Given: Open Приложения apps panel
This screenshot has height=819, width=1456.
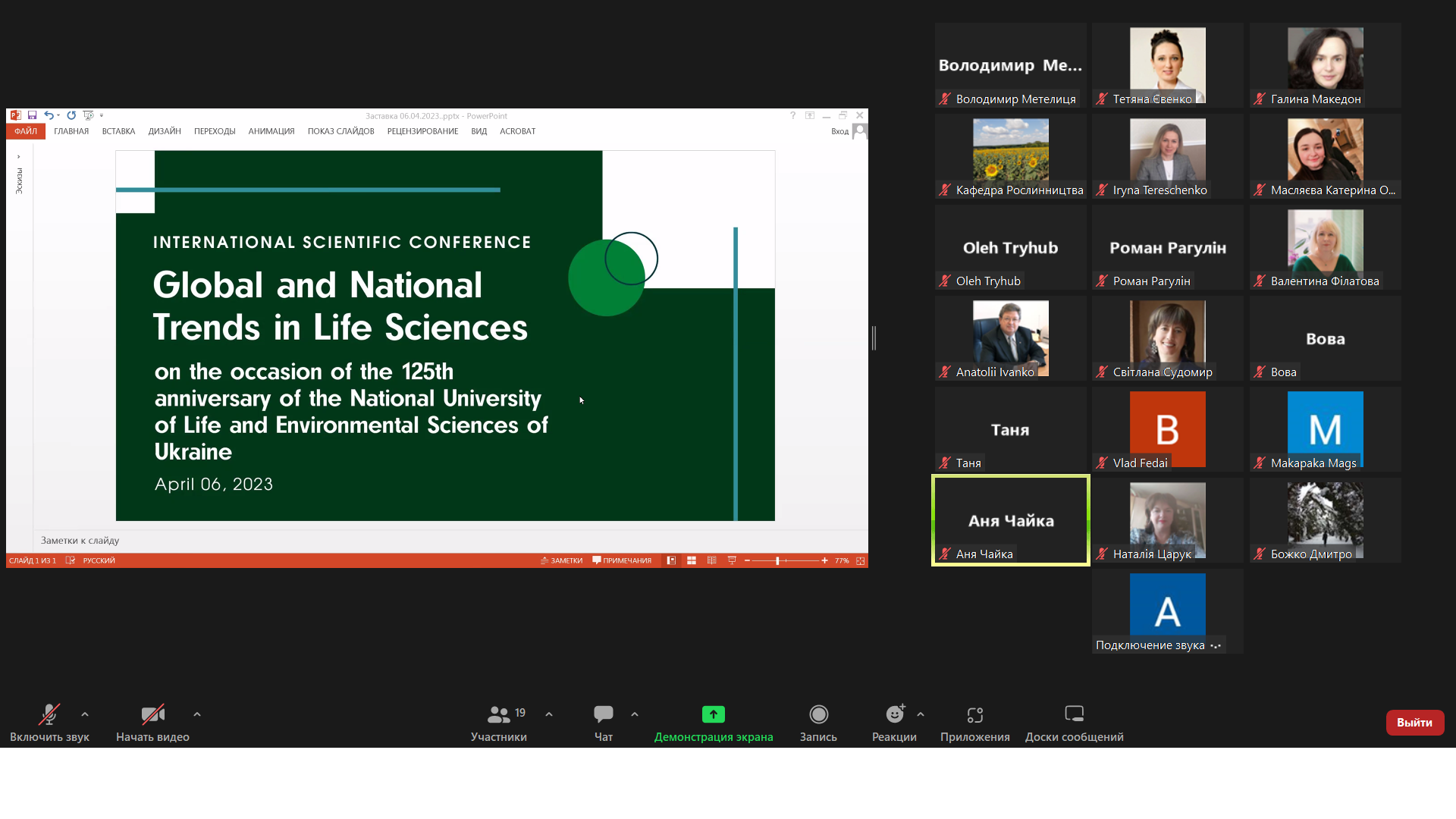Looking at the screenshot, I should point(975,723).
